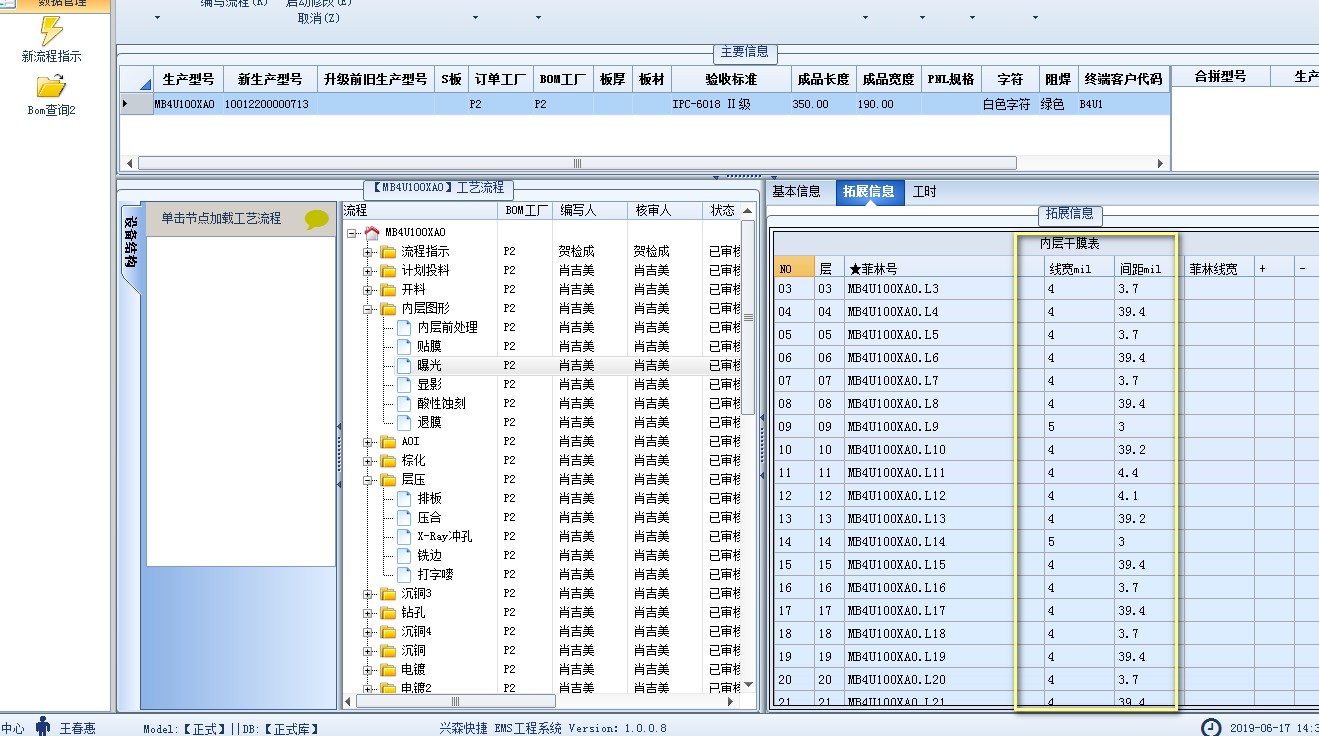Viewport: 1319px width, 736px height.
Task: Click the 取消(Z) toolbar command
Action: click(x=318, y=18)
